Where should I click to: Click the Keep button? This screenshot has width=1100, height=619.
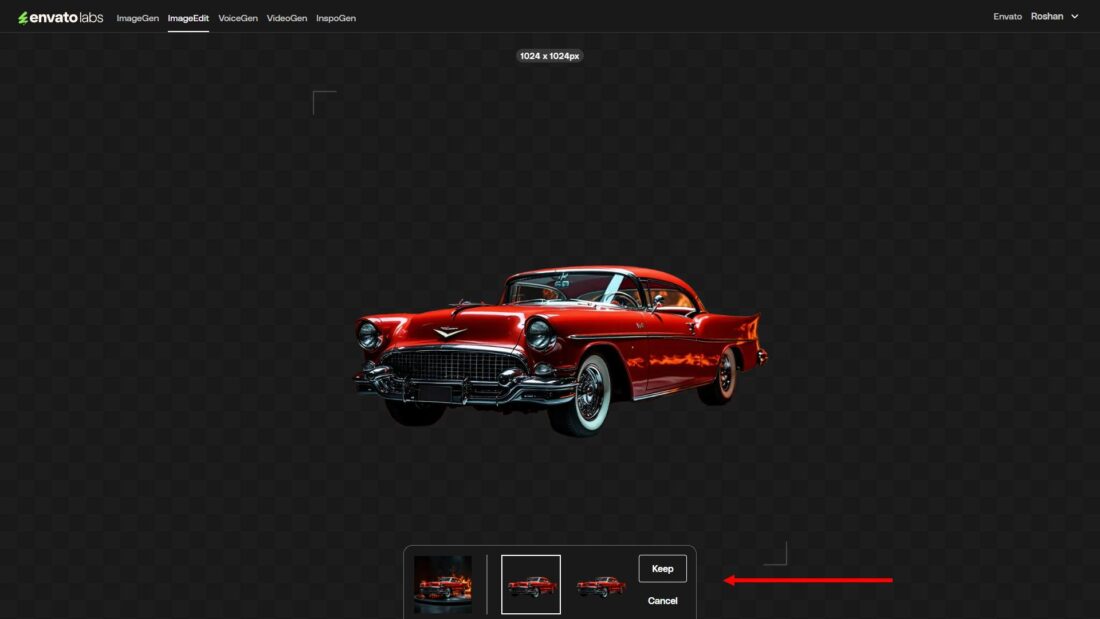tap(662, 568)
